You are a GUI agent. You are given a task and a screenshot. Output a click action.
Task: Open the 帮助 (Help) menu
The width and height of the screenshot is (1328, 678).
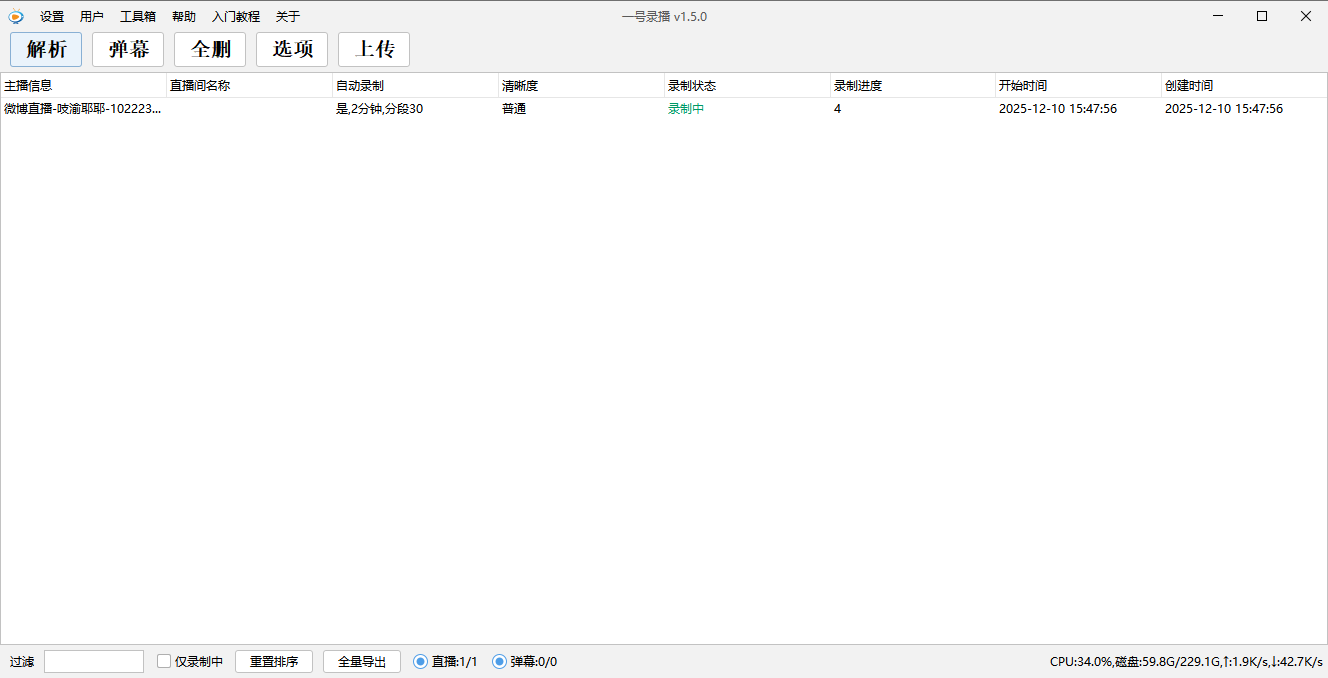(x=184, y=16)
